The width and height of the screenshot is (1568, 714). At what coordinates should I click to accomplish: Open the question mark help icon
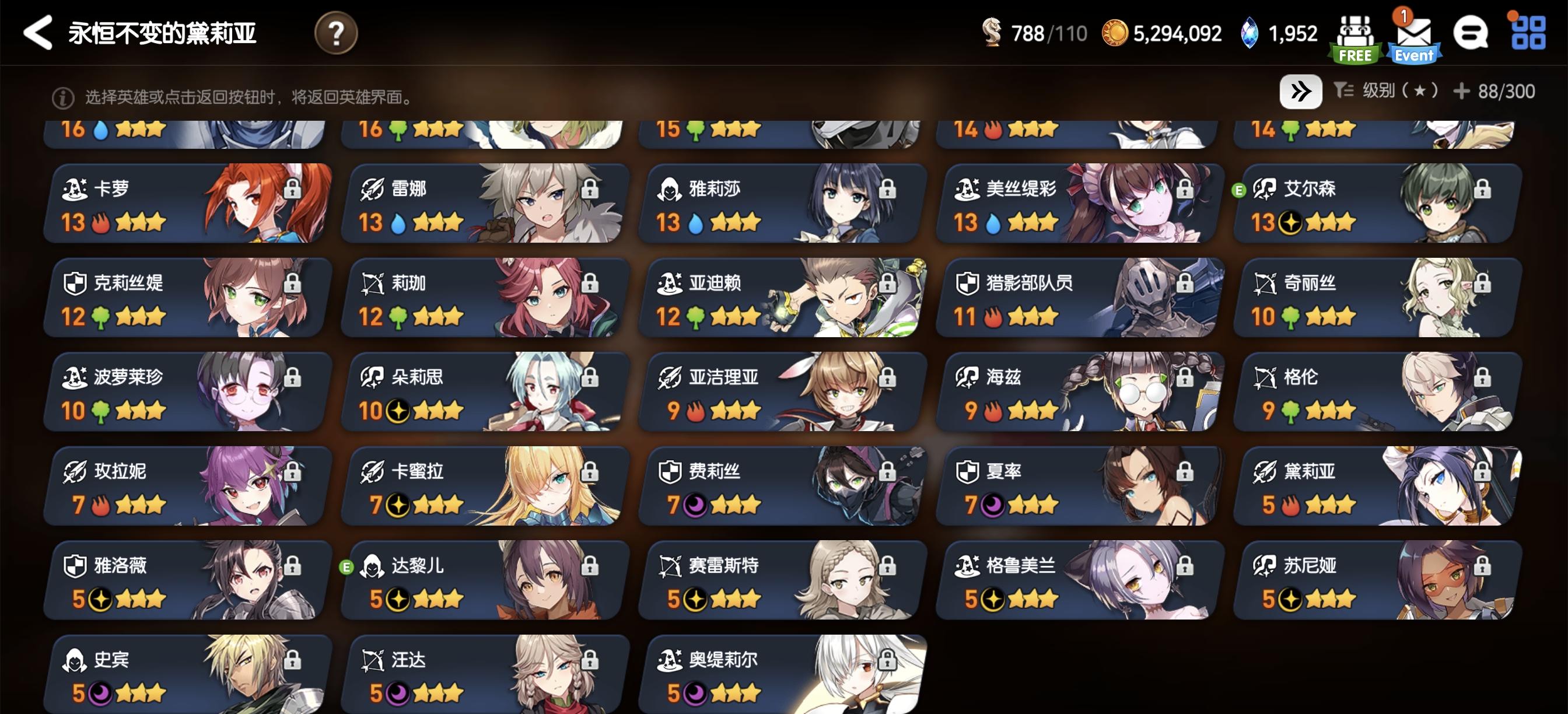tap(335, 33)
